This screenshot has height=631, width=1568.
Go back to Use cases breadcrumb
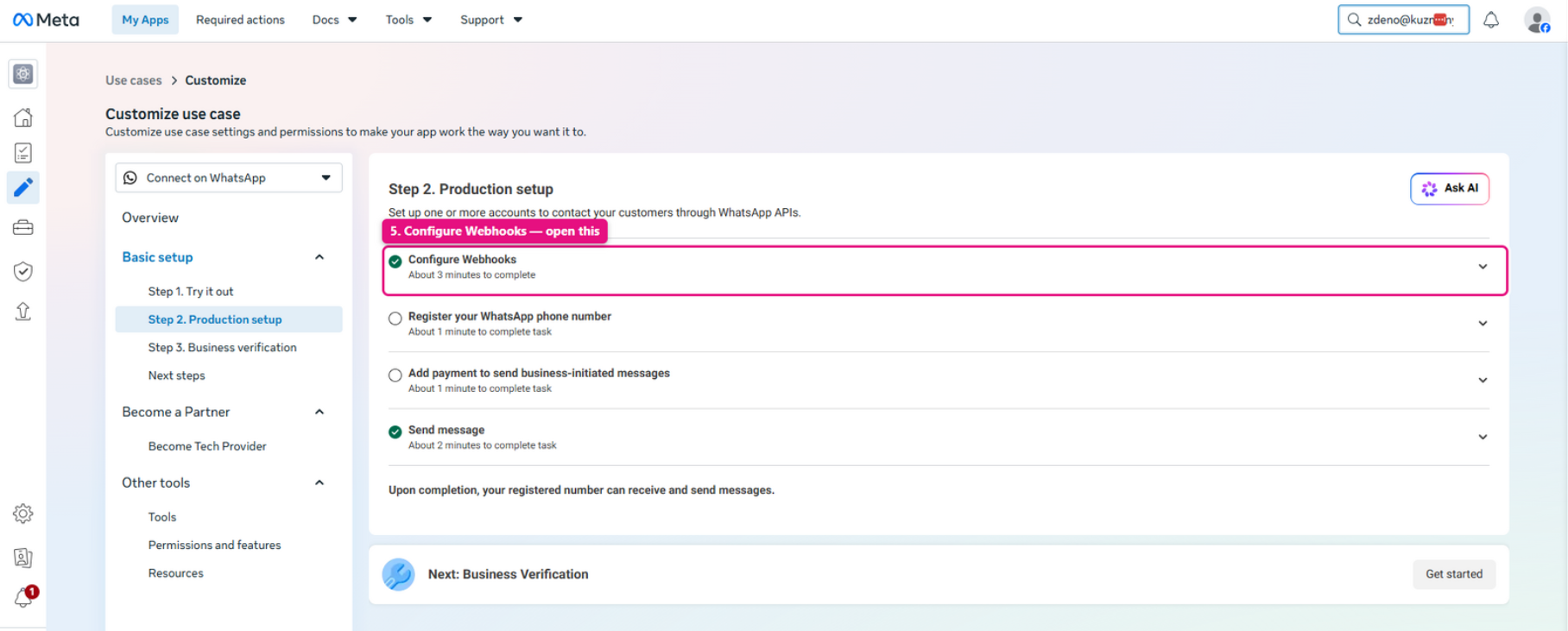tap(134, 80)
